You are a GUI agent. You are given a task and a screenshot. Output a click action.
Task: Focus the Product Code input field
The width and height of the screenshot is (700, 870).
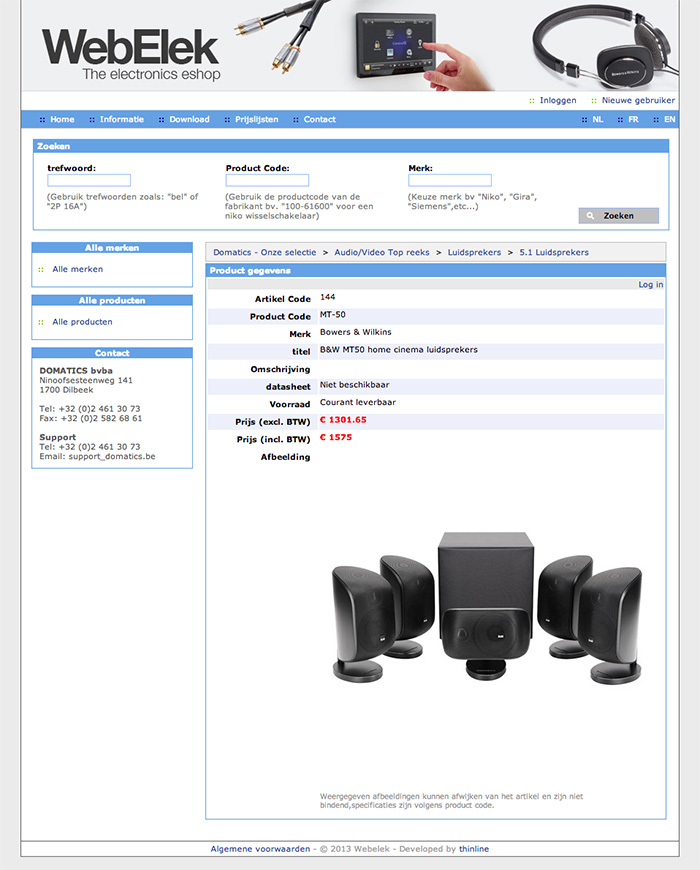pyautogui.click(x=267, y=180)
